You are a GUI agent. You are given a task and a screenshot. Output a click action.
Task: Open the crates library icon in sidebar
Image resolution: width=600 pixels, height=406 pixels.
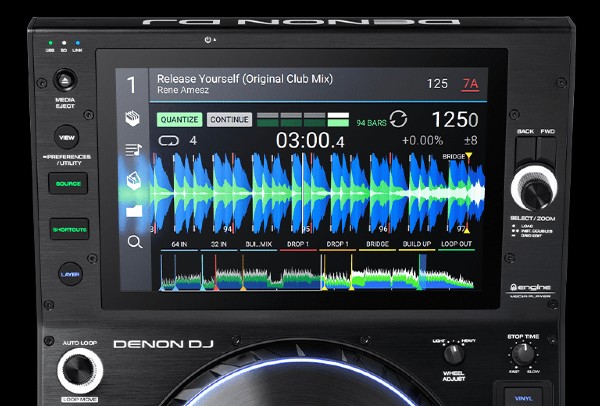pyautogui.click(x=132, y=119)
